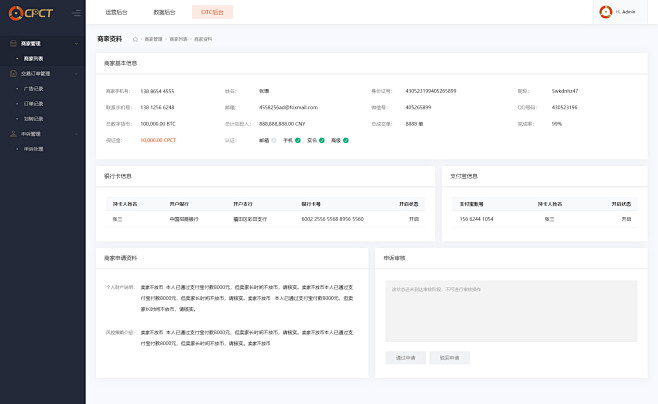The height and width of the screenshot is (404, 658).
Task: Click the 商家基本信息 section heading
Action: pyautogui.click(x=120, y=63)
